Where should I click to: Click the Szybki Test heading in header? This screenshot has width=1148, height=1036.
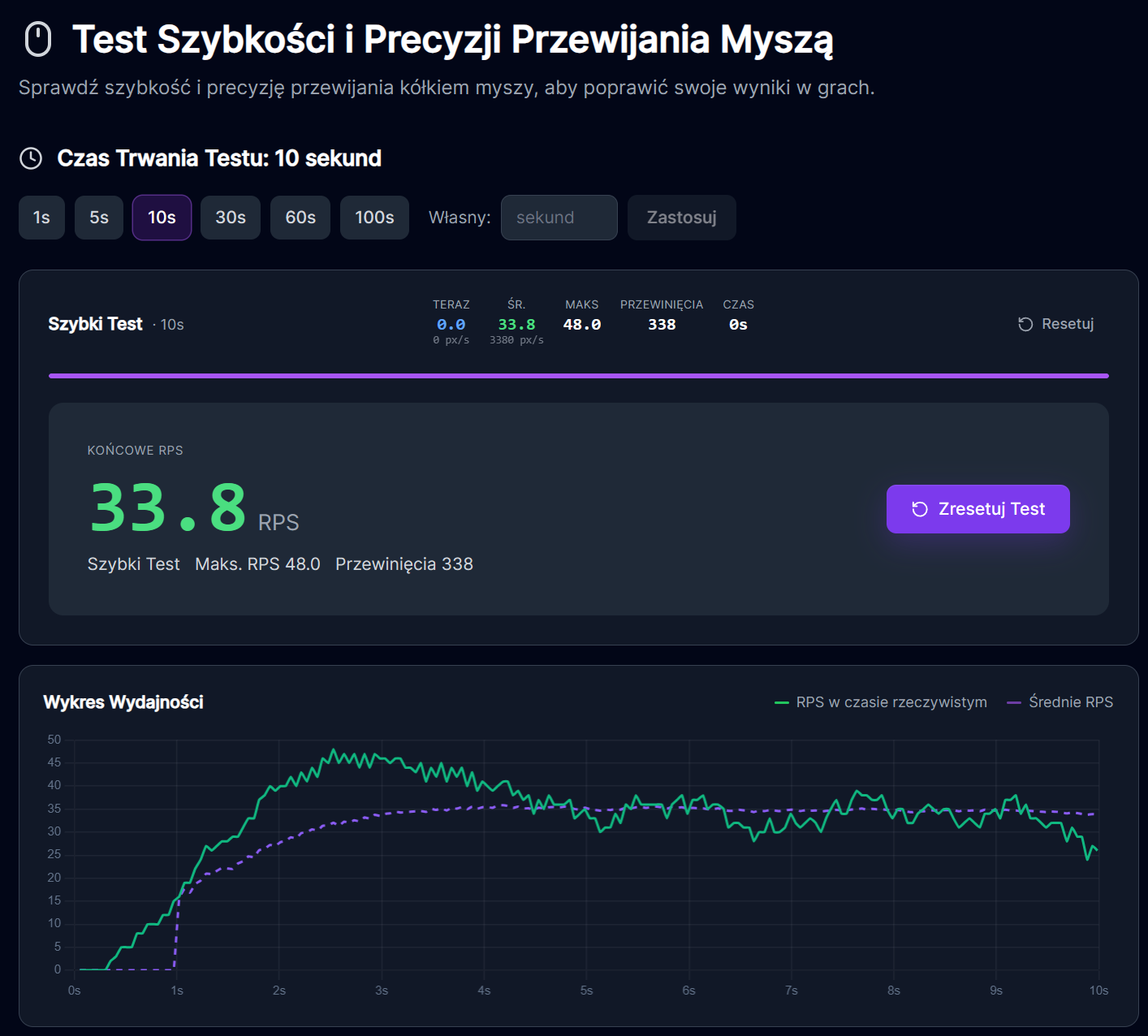(95, 324)
